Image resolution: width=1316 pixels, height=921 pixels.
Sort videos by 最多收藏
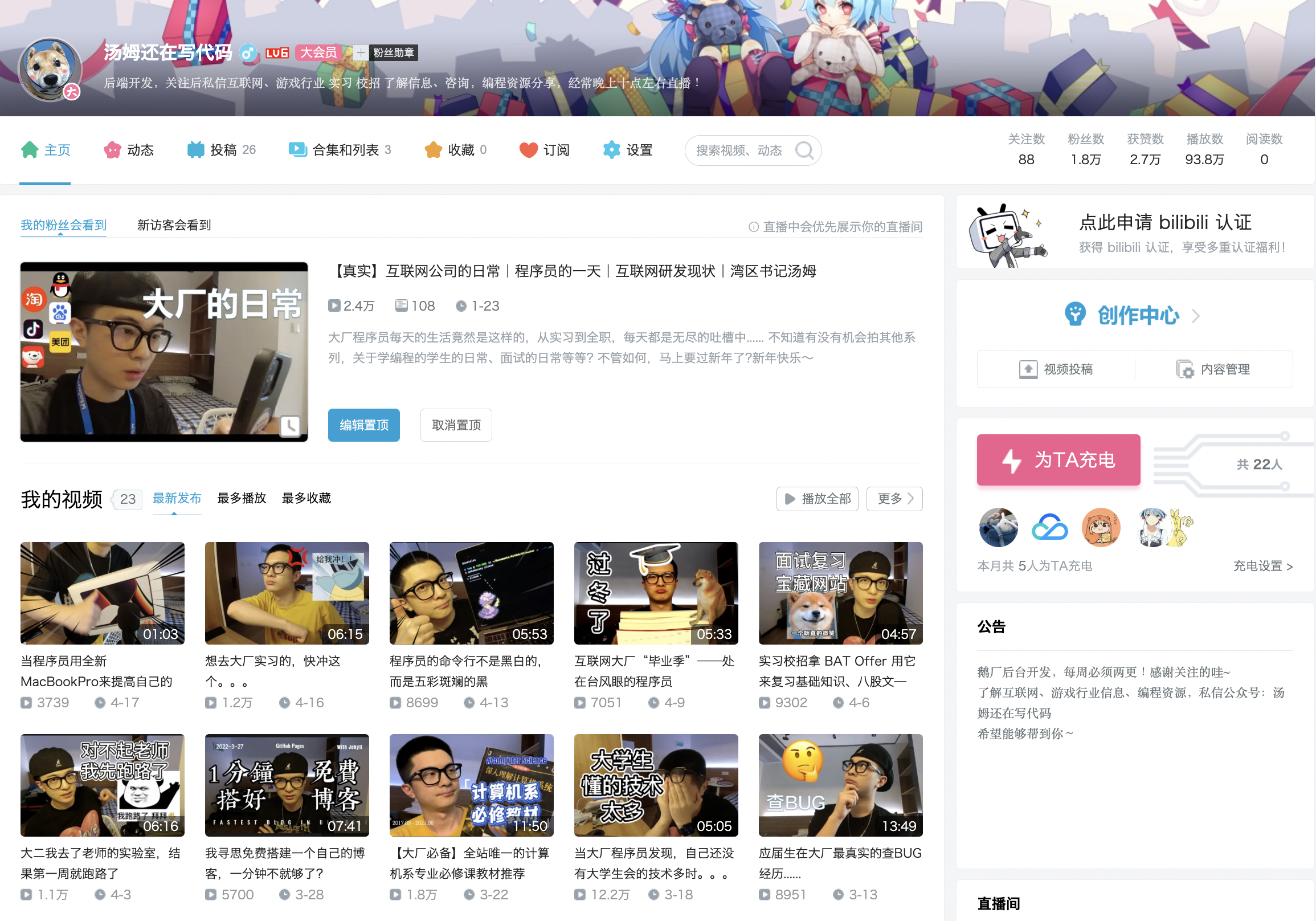click(x=306, y=498)
